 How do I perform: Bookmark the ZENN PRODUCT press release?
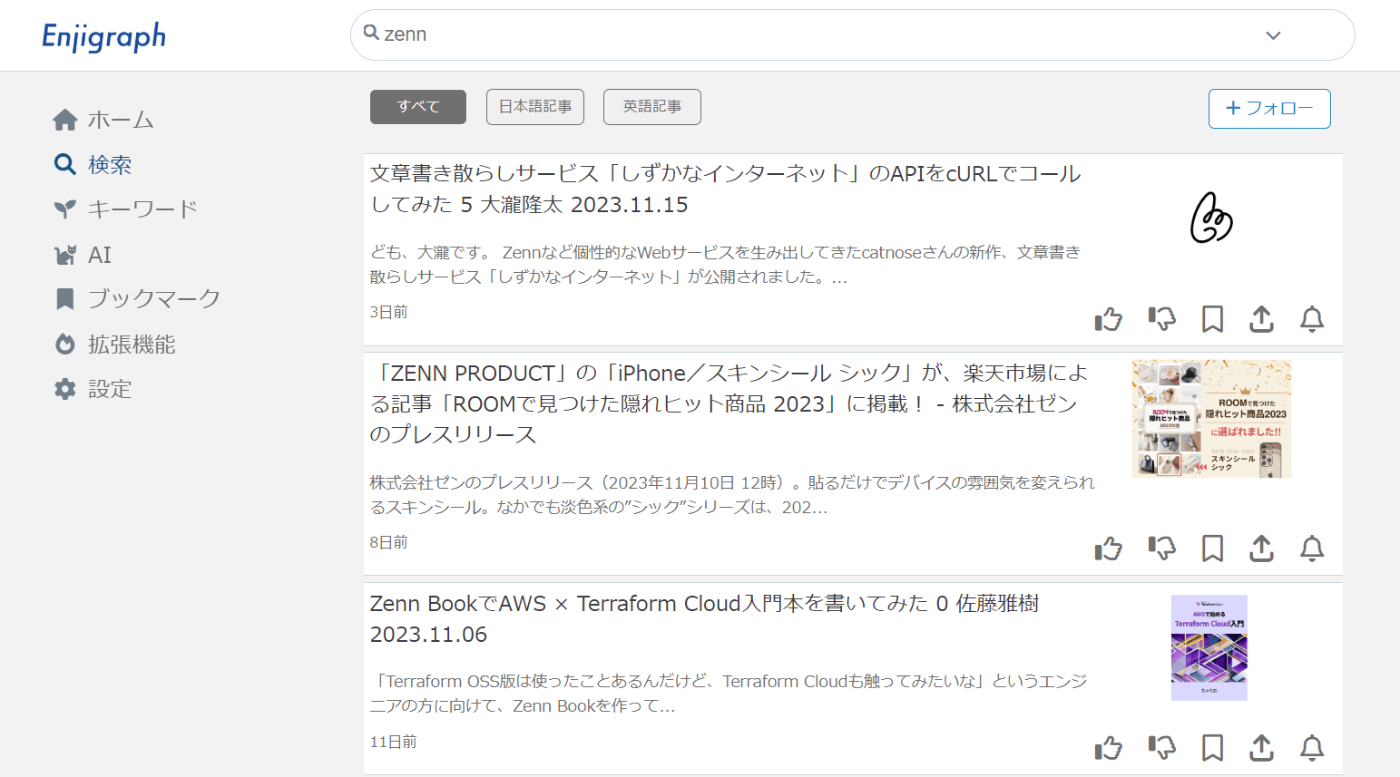tap(1212, 548)
